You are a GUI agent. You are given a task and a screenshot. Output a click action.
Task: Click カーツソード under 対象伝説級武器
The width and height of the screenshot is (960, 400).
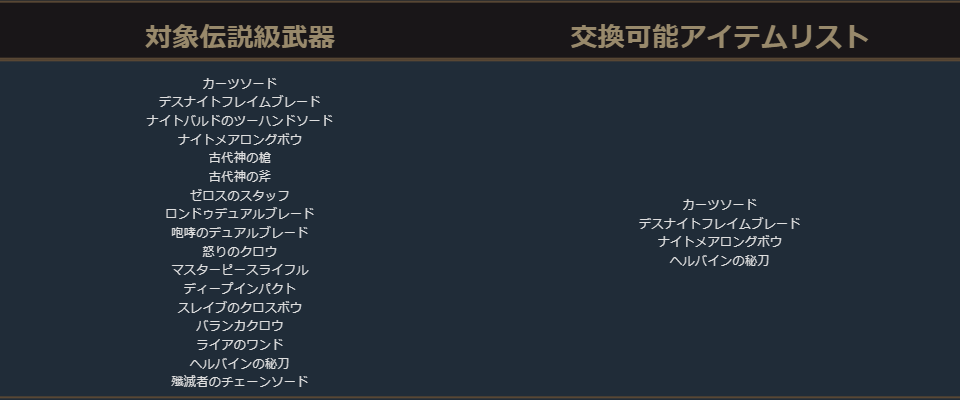click(240, 83)
